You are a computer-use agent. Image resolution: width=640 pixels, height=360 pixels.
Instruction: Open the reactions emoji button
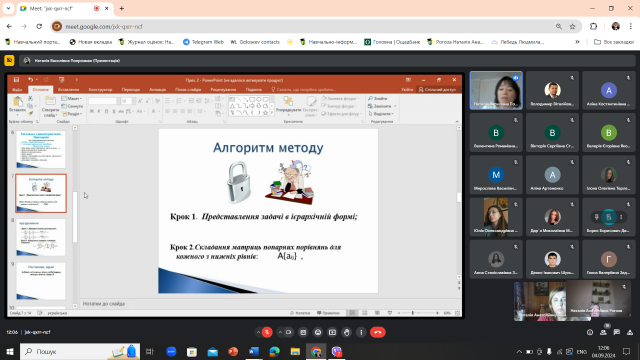pos(318,332)
